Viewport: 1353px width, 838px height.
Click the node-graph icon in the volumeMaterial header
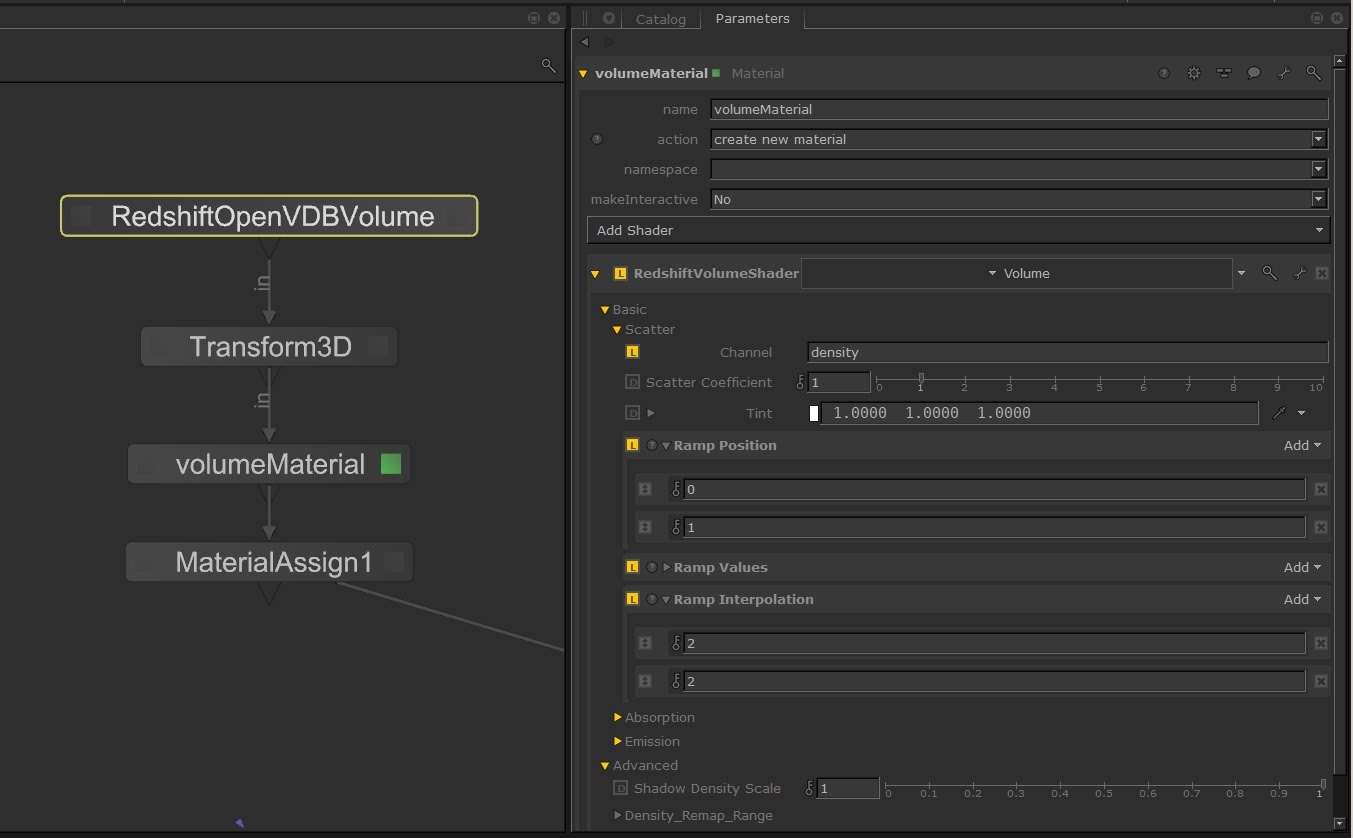(1224, 73)
